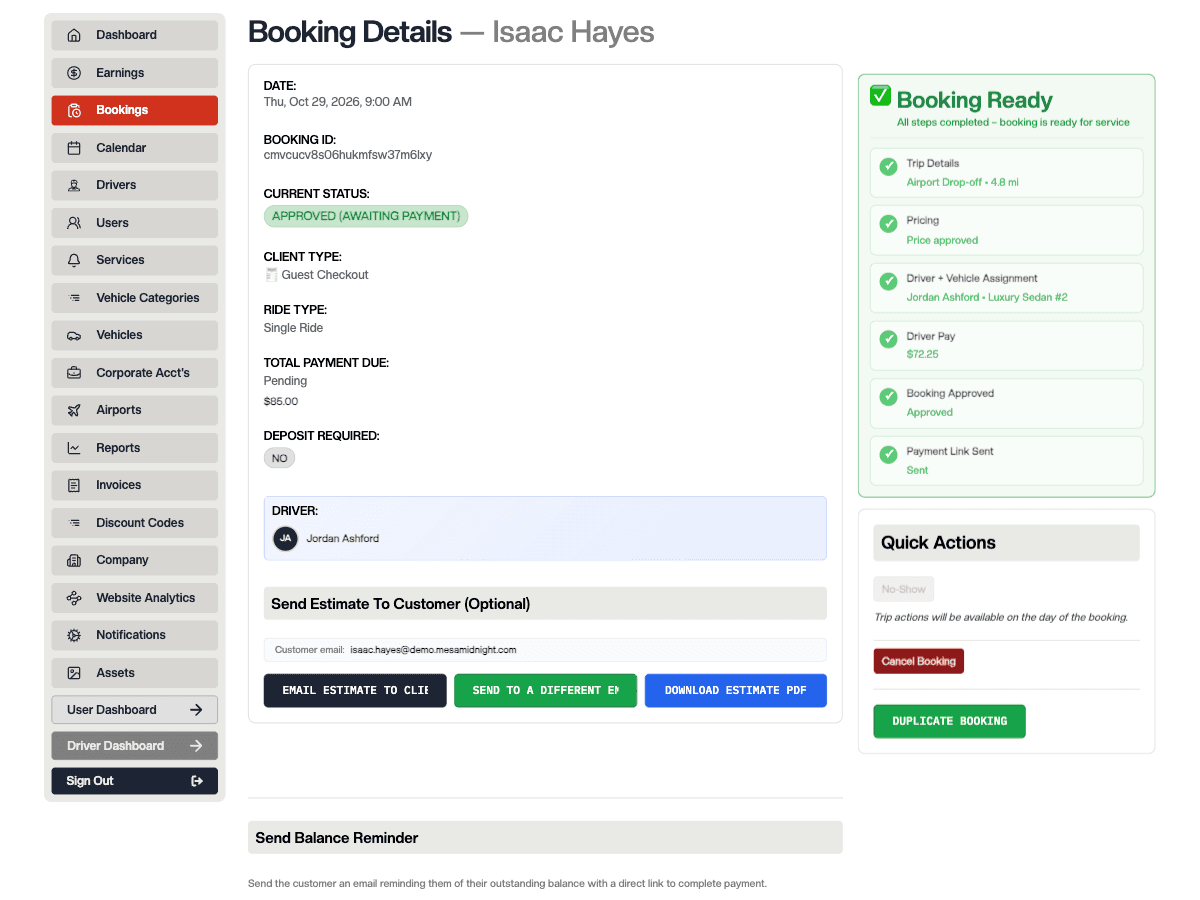Image resolution: width=1200 pixels, height=900 pixels.
Task: Click the green Booking Ready checkmark icon
Action: [880, 95]
